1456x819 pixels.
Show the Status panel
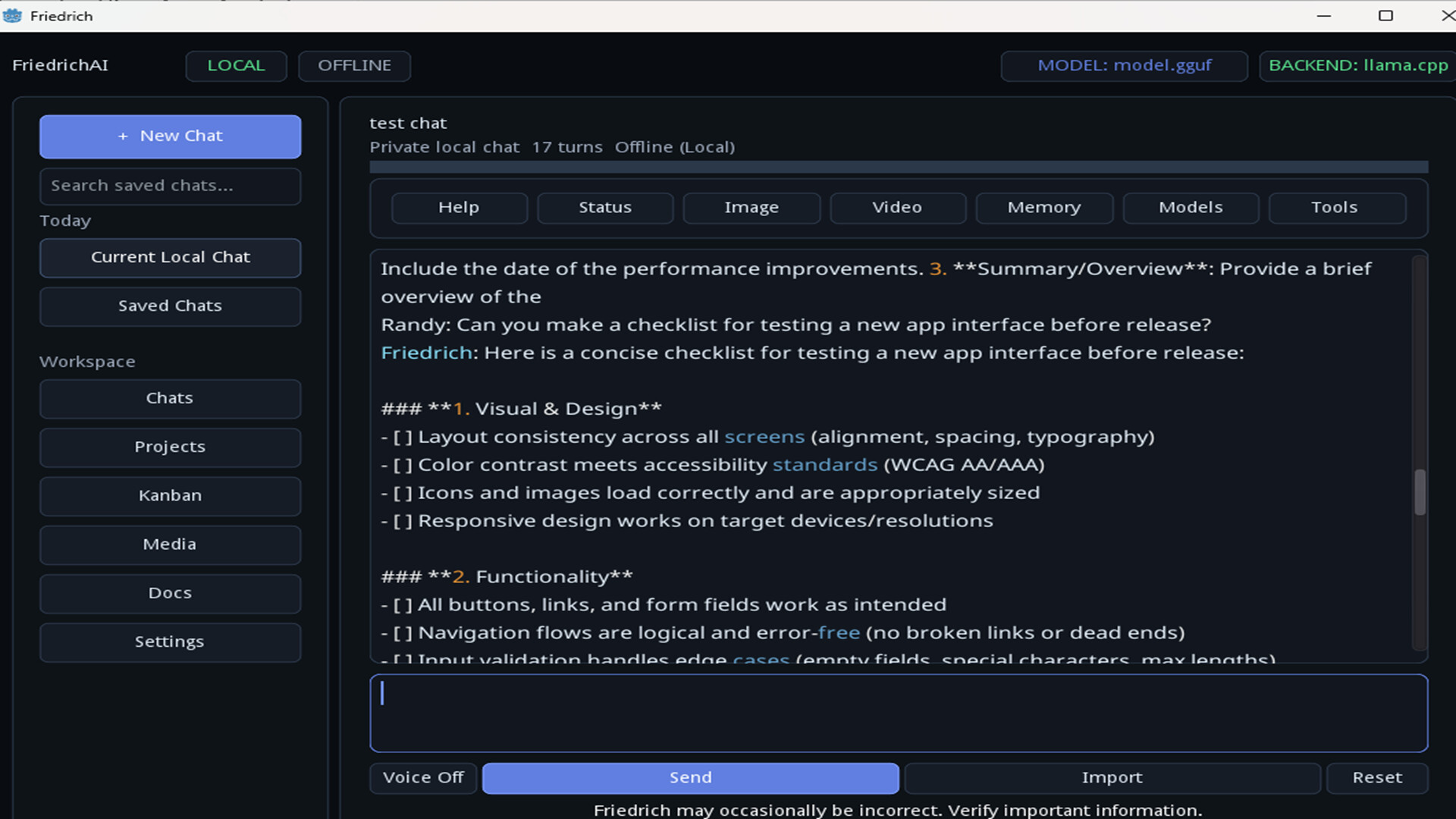[x=605, y=208]
